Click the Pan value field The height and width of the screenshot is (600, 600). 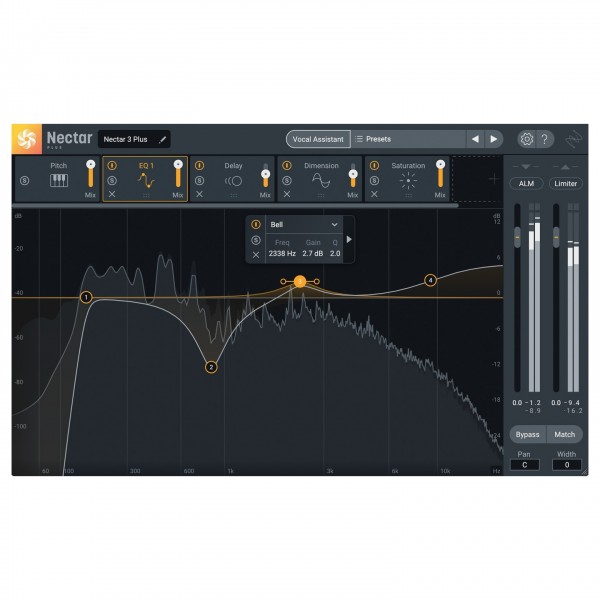[525, 465]
